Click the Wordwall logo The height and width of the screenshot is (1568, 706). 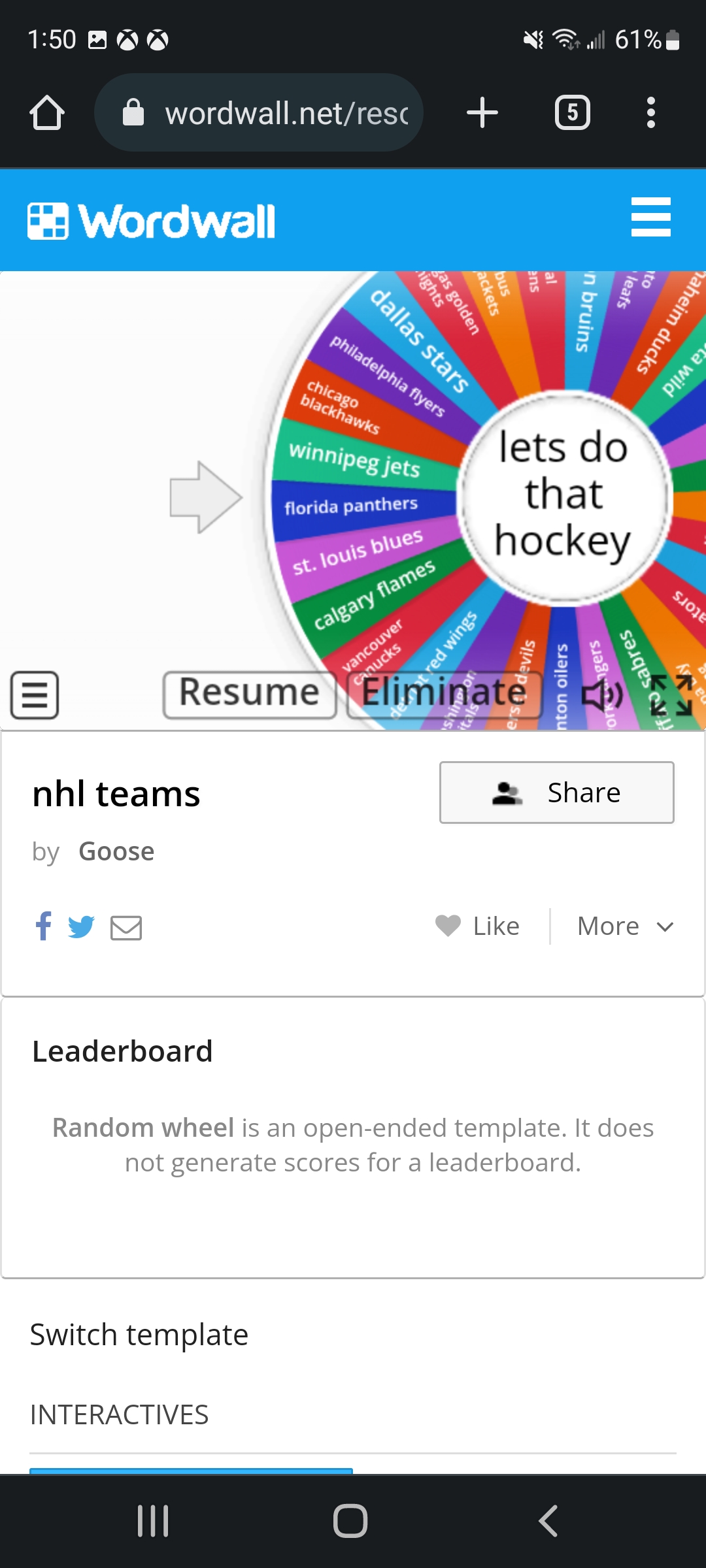pyautogui.click(x=152, y=221)
